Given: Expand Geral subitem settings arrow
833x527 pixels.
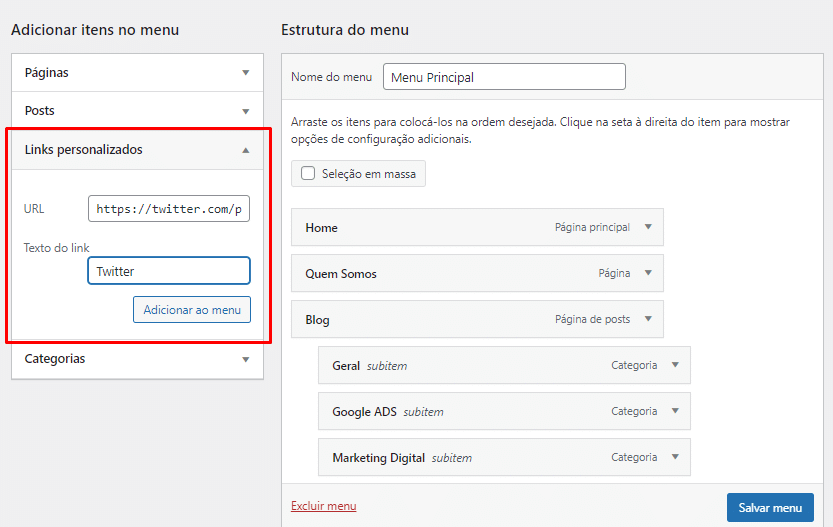Looking at the screenshot, I should click(x=675, y=365).
